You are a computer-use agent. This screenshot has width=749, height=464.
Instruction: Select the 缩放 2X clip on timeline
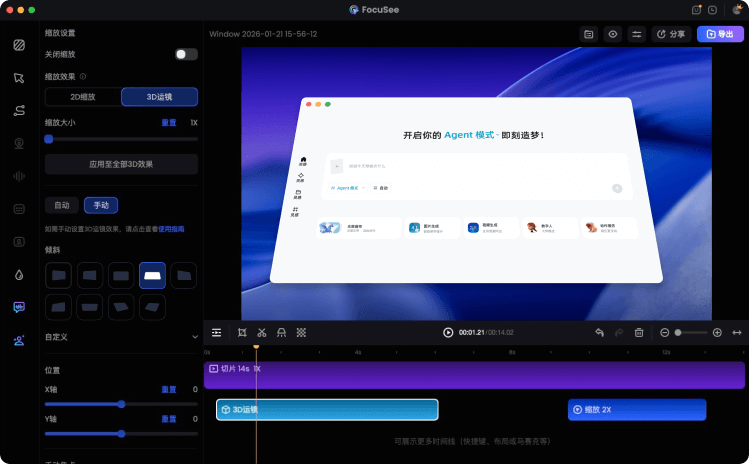tap(637, 410)
